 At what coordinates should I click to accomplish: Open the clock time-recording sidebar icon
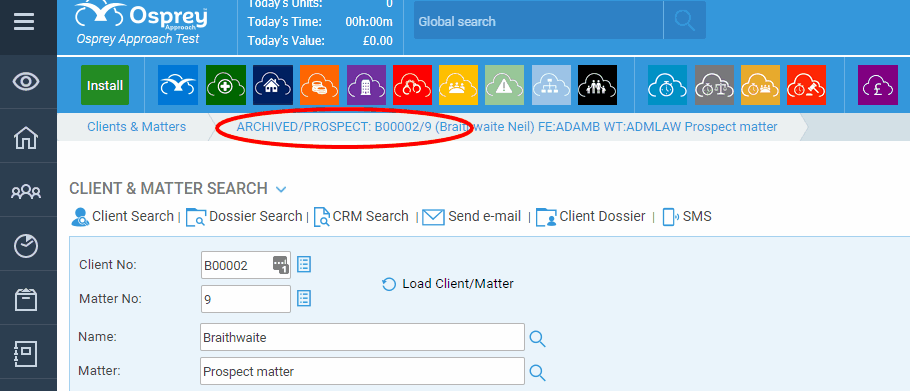[x=26, y=246]
